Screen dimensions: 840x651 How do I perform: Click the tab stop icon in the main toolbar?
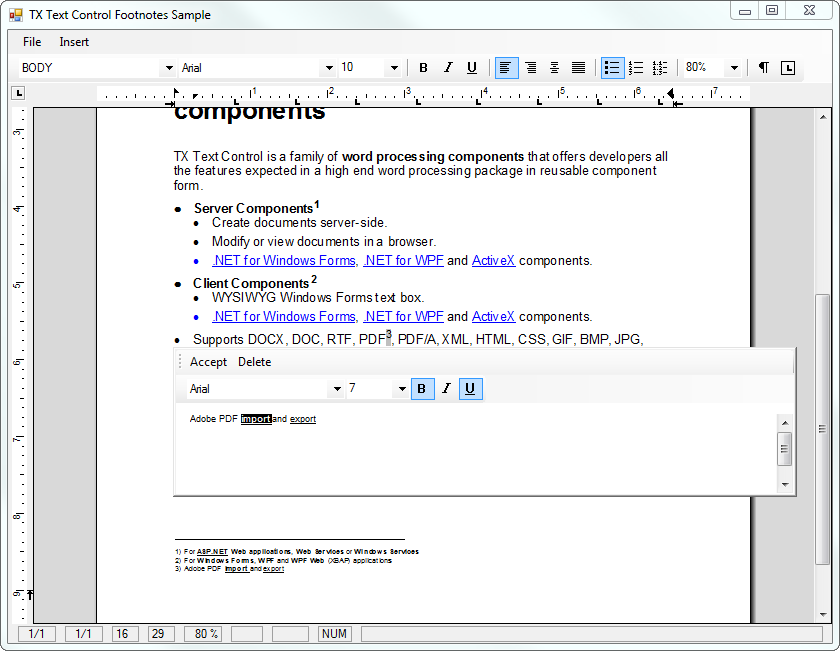[788, 68]
